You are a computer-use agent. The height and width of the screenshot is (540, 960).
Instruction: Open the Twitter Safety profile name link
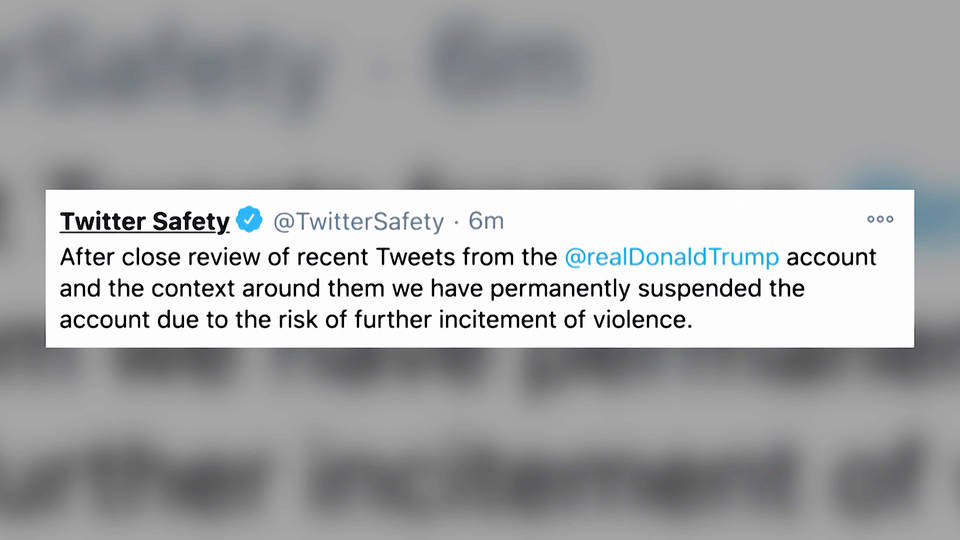pyautogui.click(x=144, y=220)
